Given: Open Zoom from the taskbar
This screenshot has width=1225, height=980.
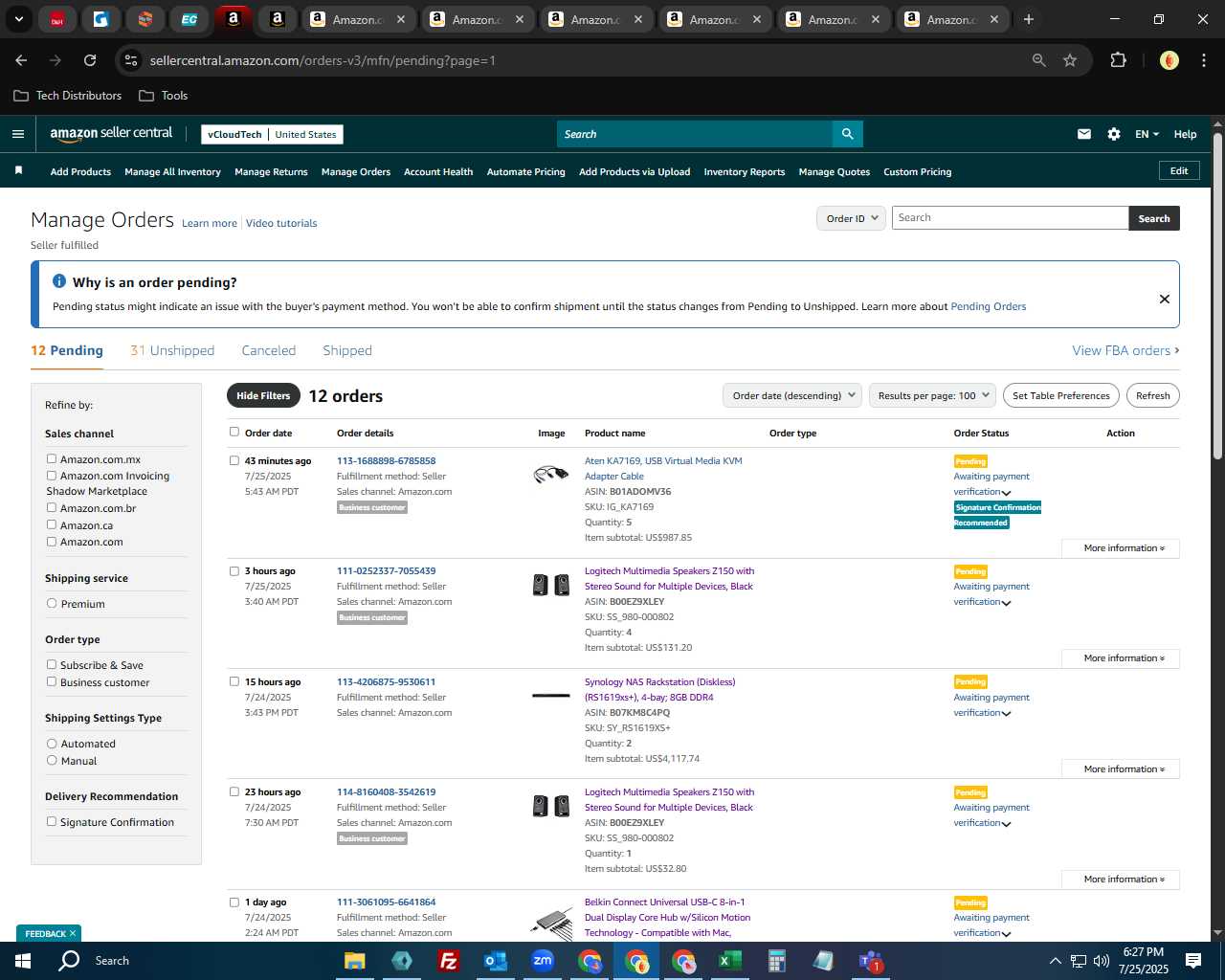Looking at the screenshot, I should click(543, 961).
